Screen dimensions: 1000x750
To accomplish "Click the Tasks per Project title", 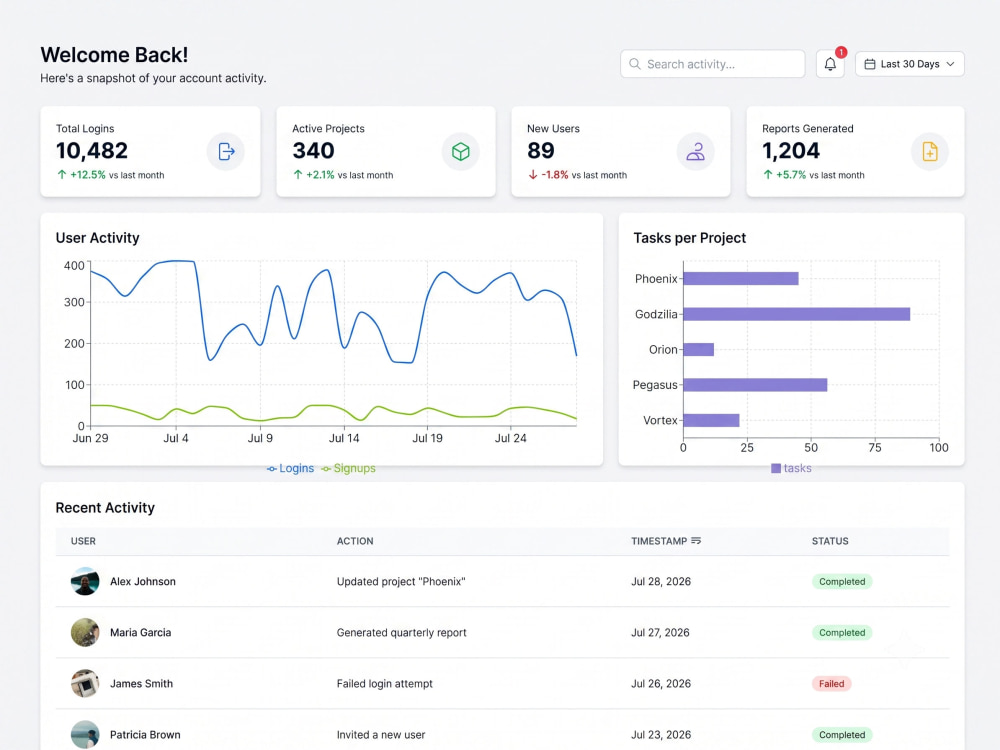I will coord(689,238).
